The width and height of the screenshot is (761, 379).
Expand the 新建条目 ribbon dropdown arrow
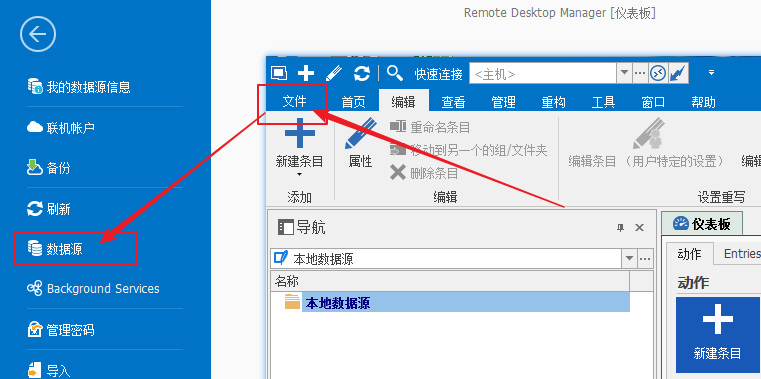pos(299,175)
